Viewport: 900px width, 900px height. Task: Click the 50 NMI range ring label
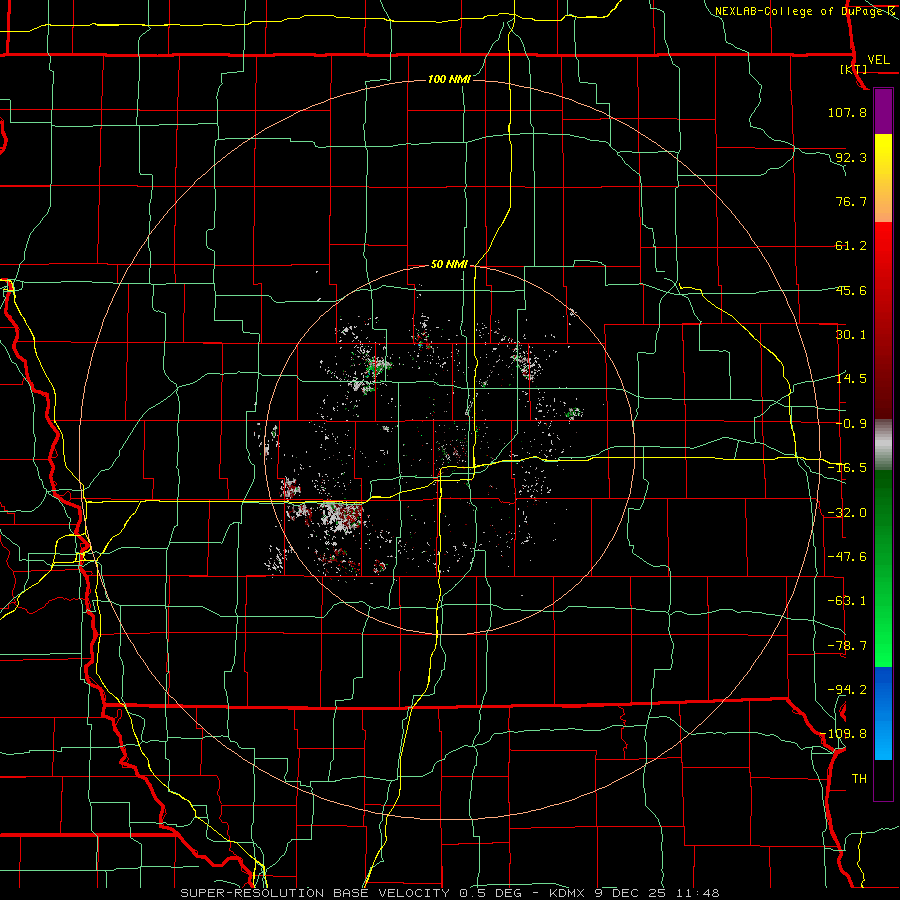pyautogui.click(x=449, y=265)
